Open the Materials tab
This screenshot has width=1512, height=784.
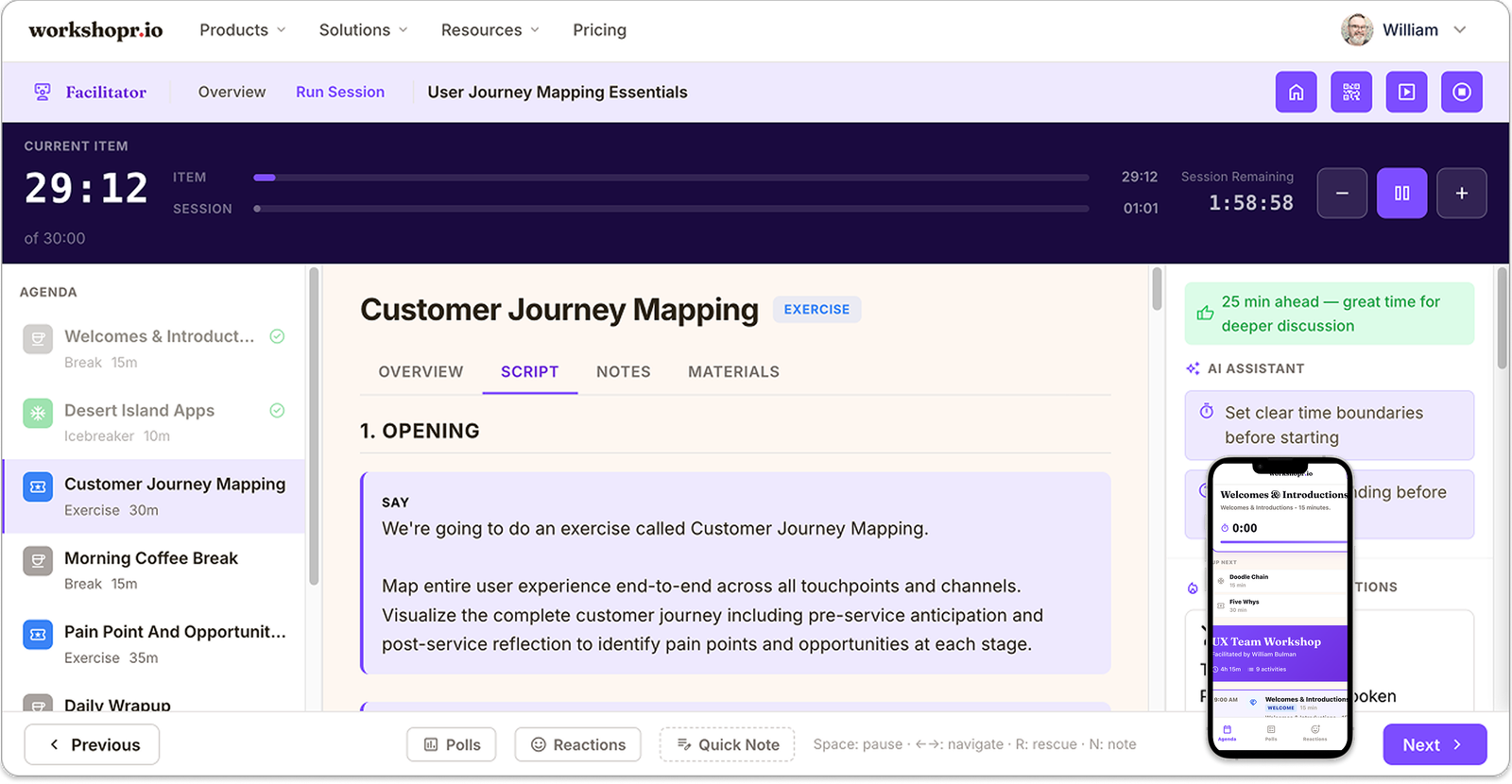[733, 372]
